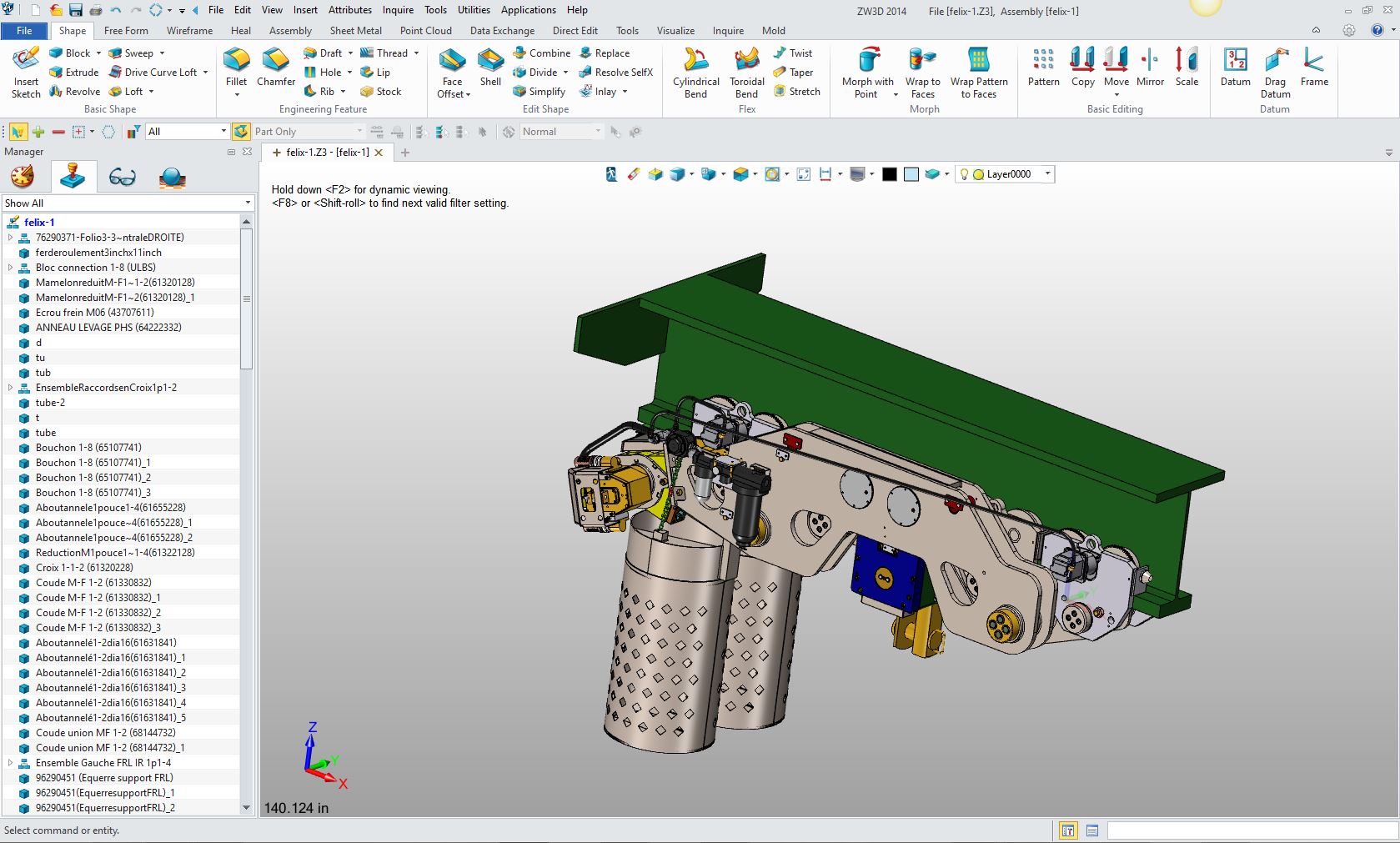Open the Assembly Manager panel tab

(73, 176)
